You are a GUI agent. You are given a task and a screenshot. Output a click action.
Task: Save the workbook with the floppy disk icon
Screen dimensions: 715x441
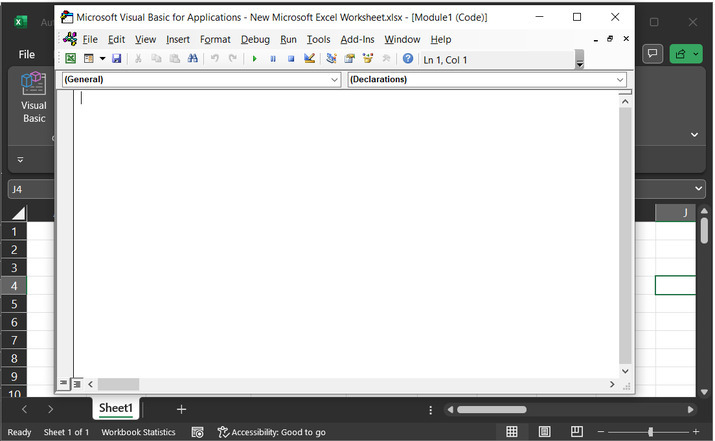click(x=117, y=58)
